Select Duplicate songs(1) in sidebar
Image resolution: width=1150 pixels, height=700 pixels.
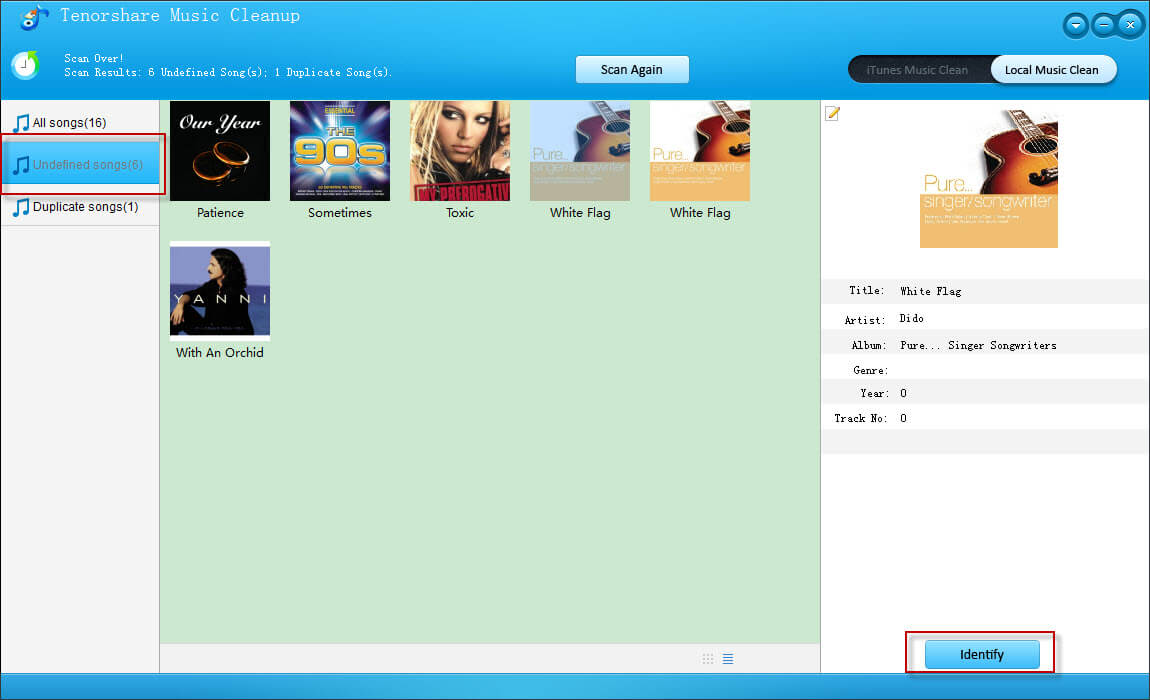80,207
